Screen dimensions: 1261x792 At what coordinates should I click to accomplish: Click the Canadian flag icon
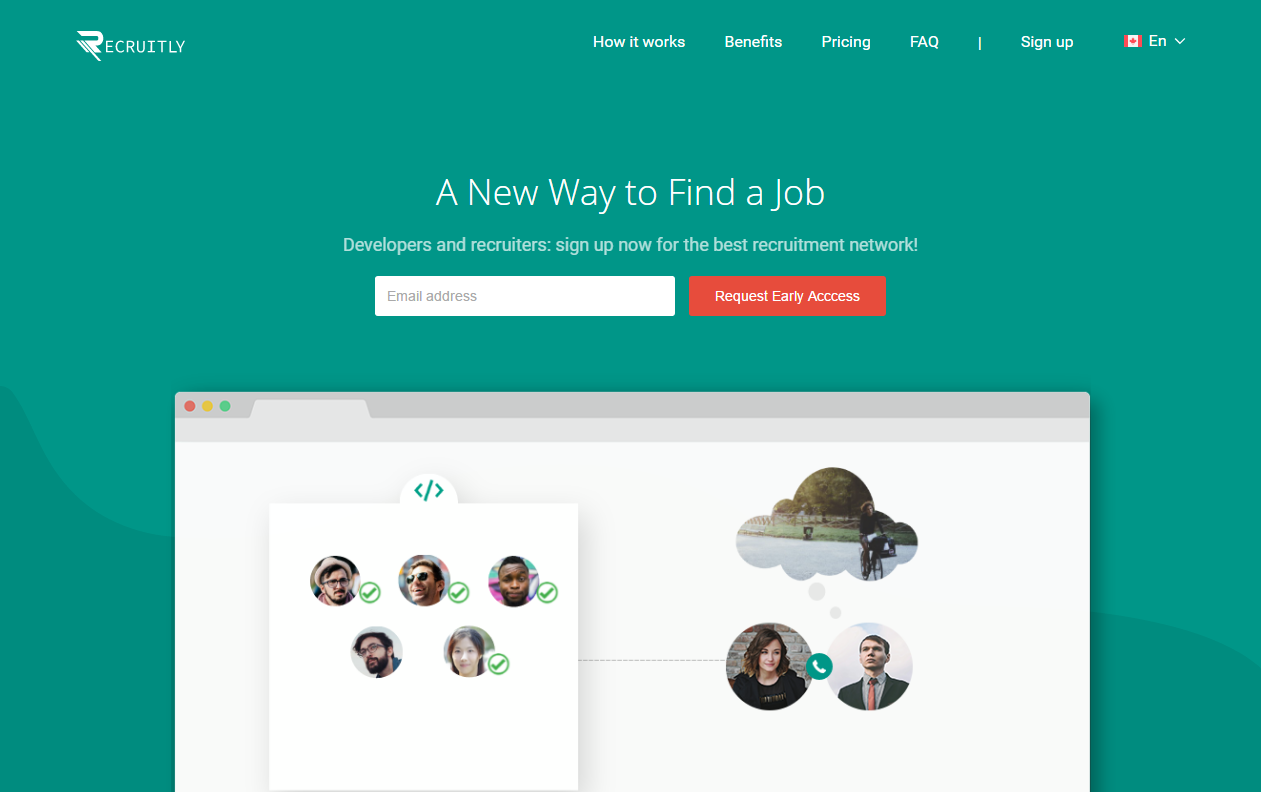(1132, 41)
